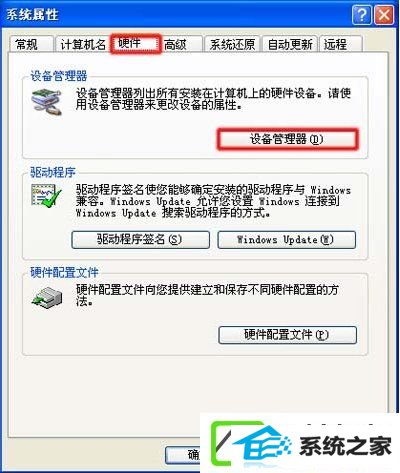Switch to the 自动更新 tab
The image size is (400, 473).
pyautogui.click(x=290, y=44)
